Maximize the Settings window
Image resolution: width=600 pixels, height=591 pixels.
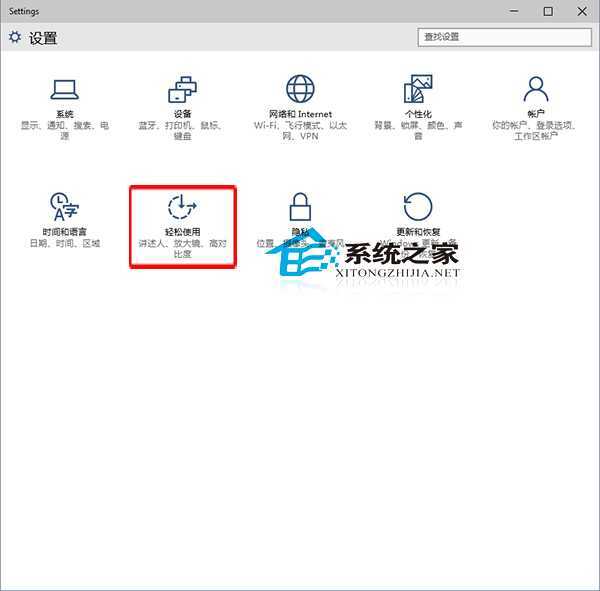(548, 11)
